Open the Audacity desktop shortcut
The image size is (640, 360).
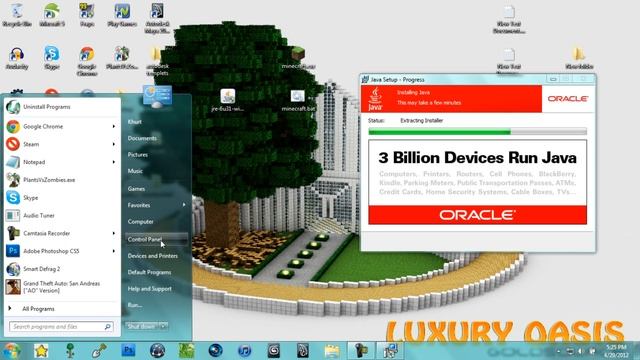tap(17, 58)
